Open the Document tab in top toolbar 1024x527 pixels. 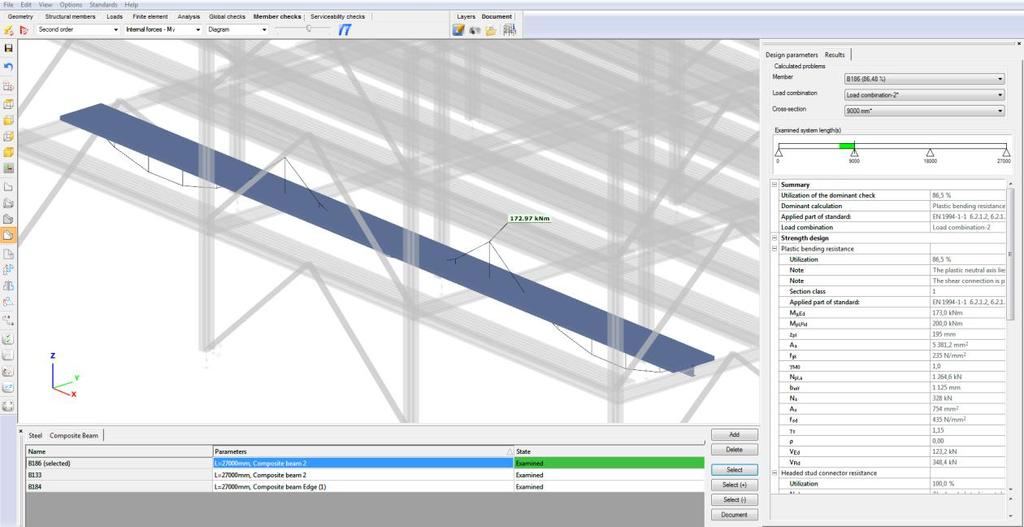(497, 16)
